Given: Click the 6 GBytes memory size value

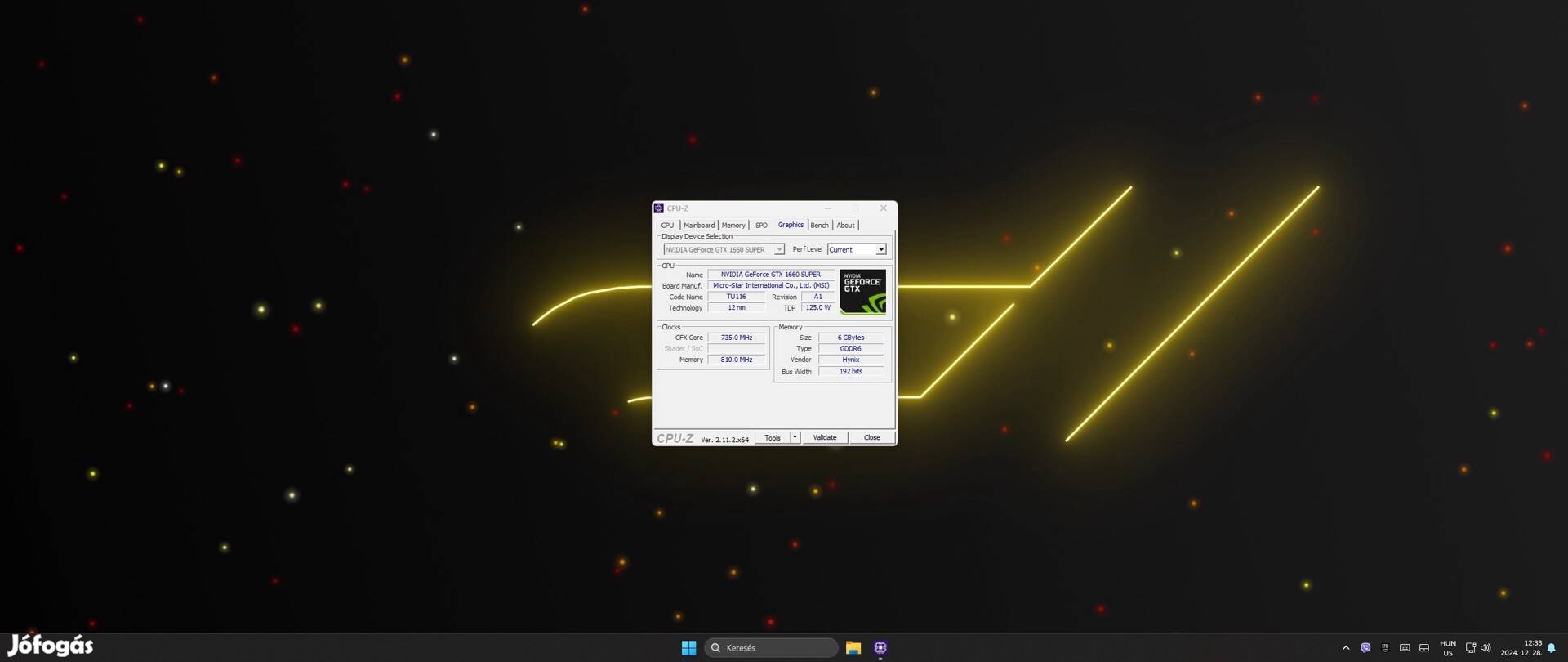Looking at the screenshot, I should (851, 338).
